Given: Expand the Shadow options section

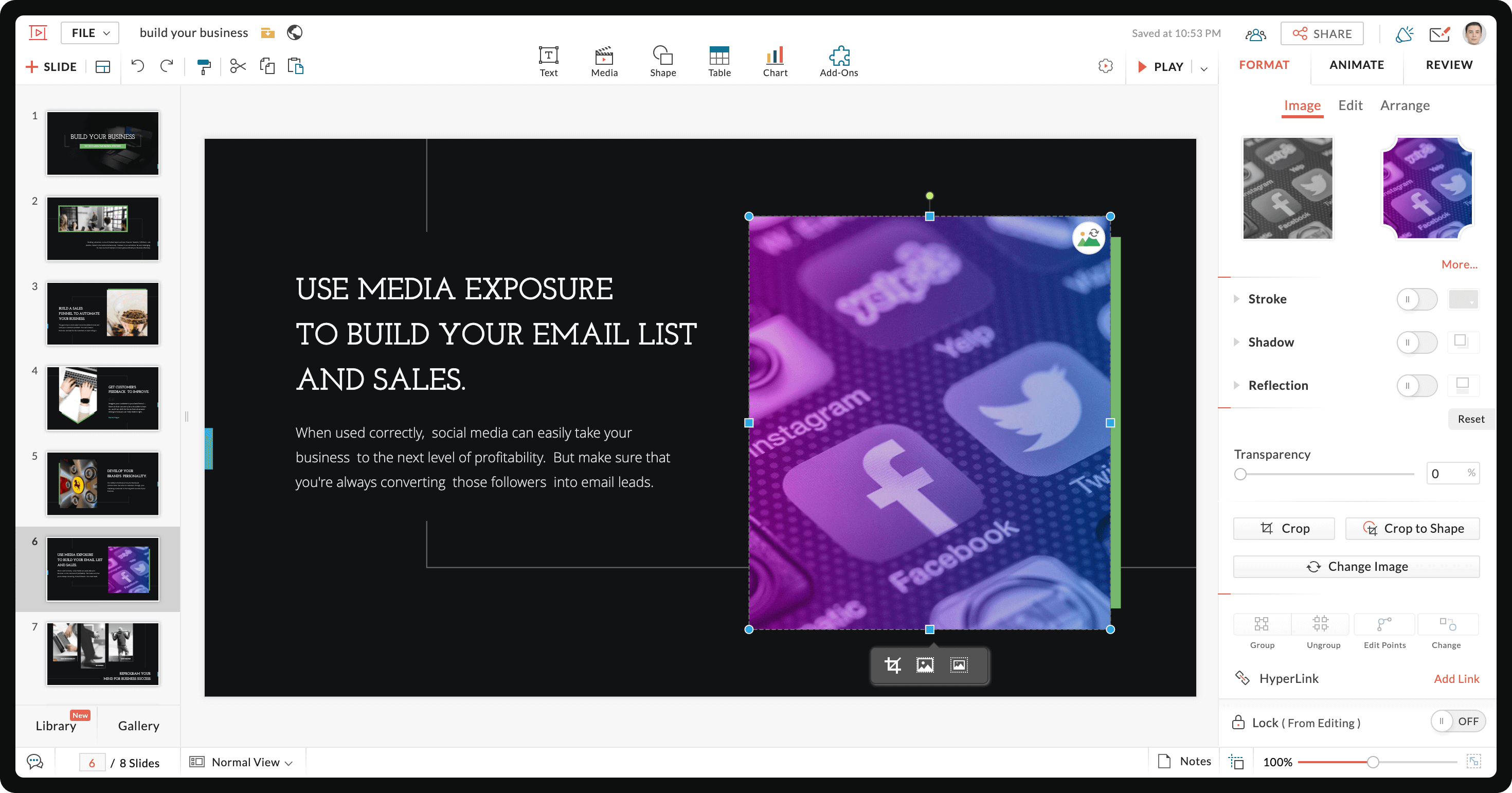Looking at the screenshot, I should pyautogui.click(x=1237, y=341).
